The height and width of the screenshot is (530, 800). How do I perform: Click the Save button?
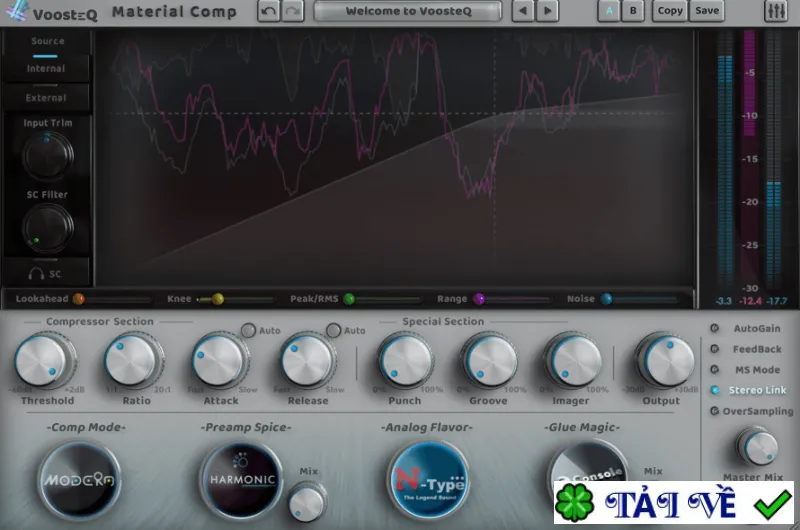(707, 11)
